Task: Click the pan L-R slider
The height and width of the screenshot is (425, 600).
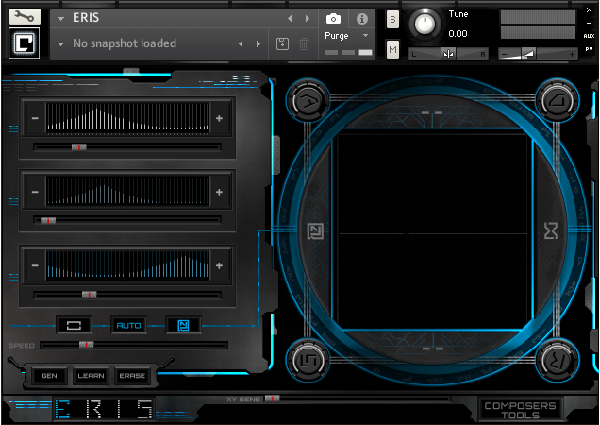Action: click(x=448, y=54)
